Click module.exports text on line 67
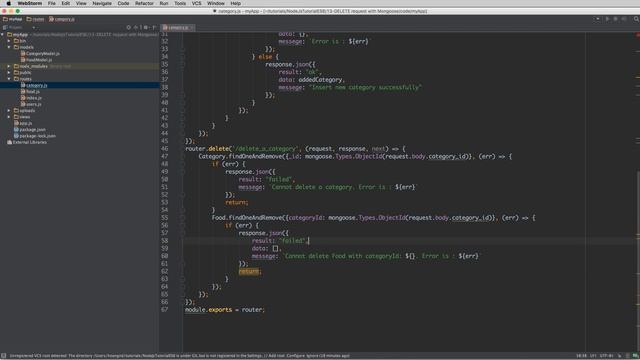The image size is (640, 360). click(209, 310)
